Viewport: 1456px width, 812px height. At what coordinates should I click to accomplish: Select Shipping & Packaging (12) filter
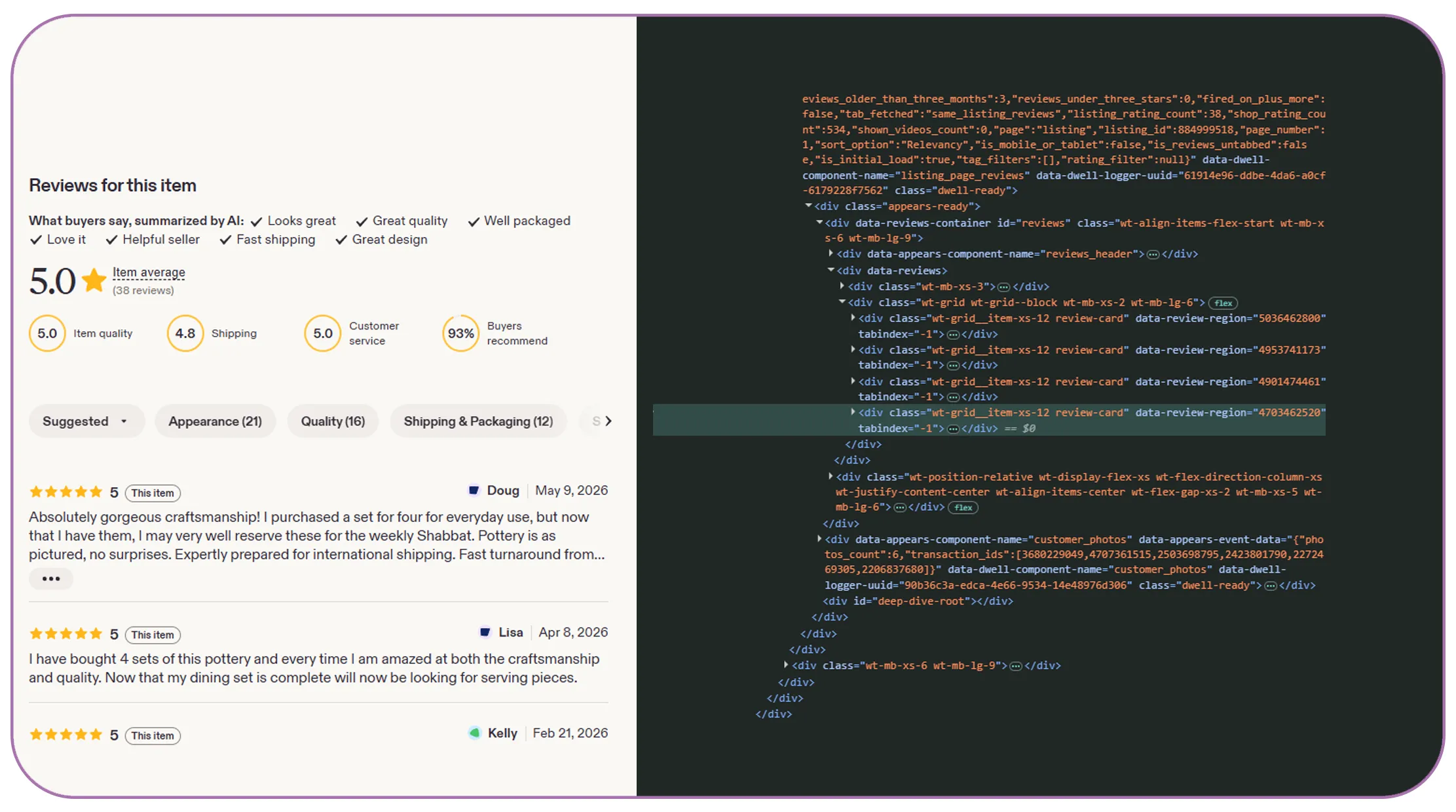(x=478, y=421)
